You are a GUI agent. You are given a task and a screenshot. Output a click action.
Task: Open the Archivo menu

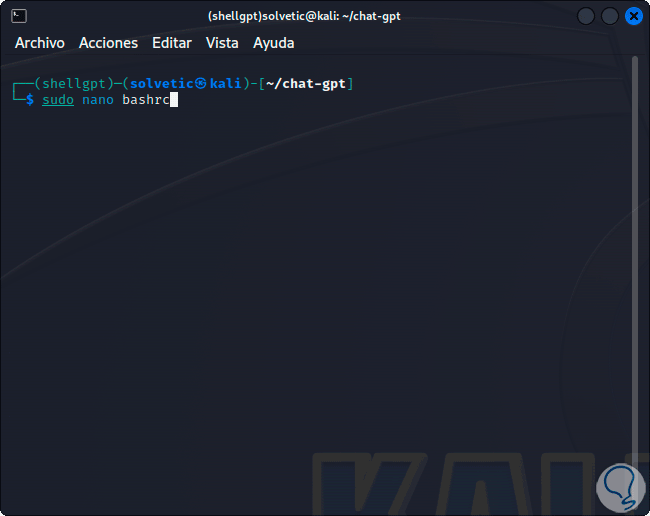[x=40, y=43]
